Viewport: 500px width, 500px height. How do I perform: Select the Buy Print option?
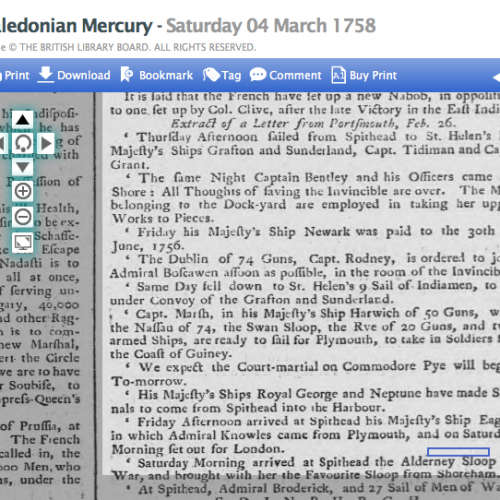[364, 75]
